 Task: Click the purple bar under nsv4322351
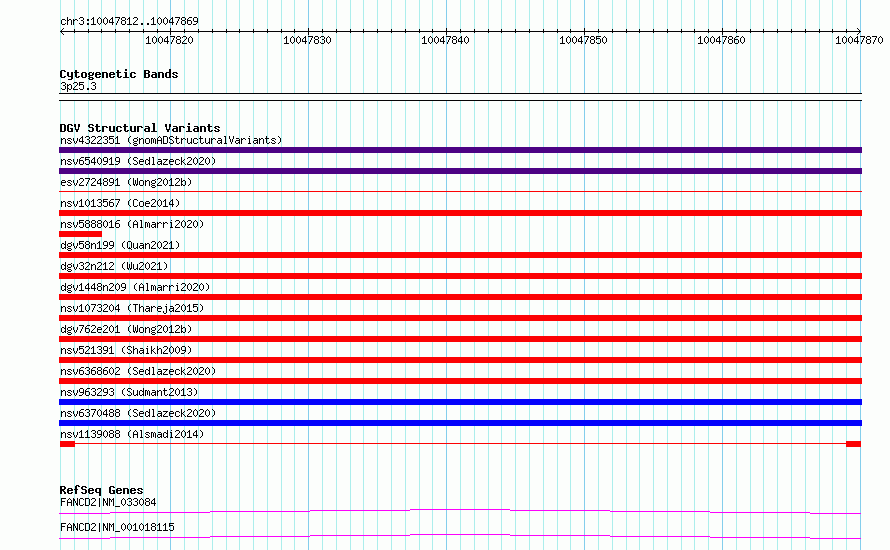click(460, 150)
